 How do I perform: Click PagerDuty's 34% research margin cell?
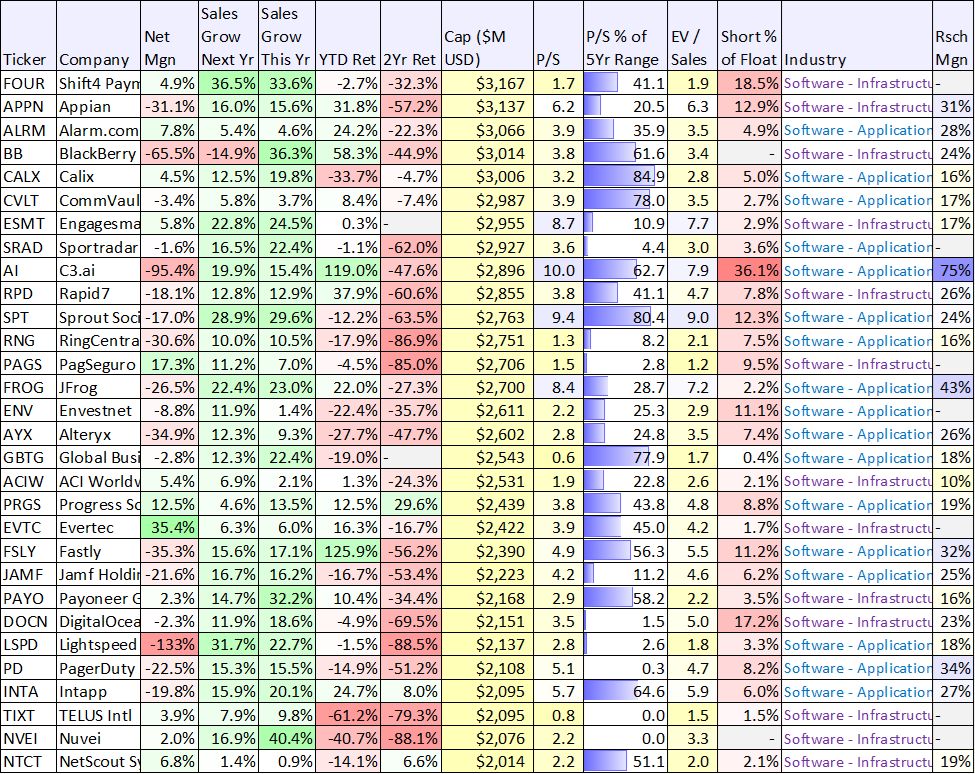point(953,668)
